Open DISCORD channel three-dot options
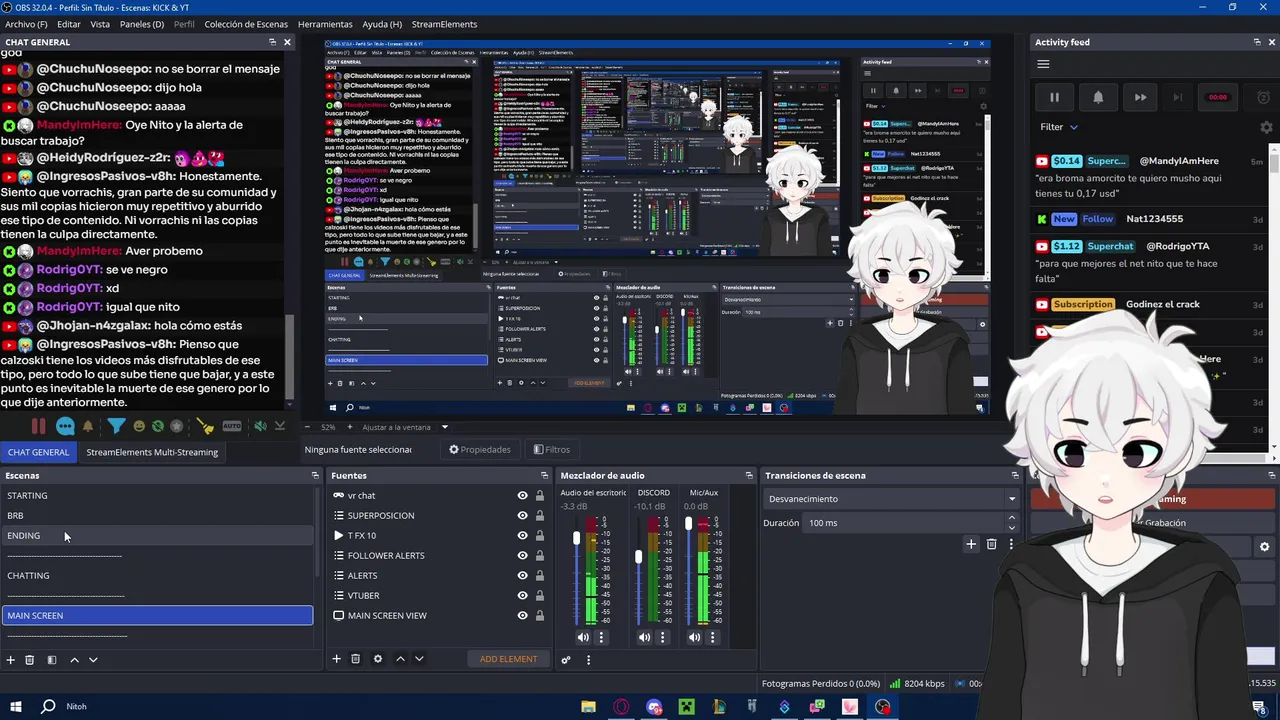The image size is (1280, 720). [662, 637]
